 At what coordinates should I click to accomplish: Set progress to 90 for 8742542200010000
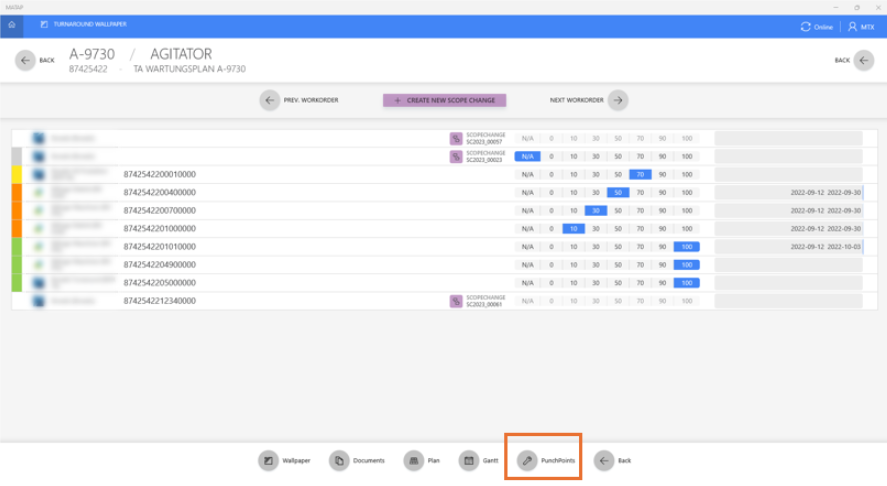[x=661, y=174]
